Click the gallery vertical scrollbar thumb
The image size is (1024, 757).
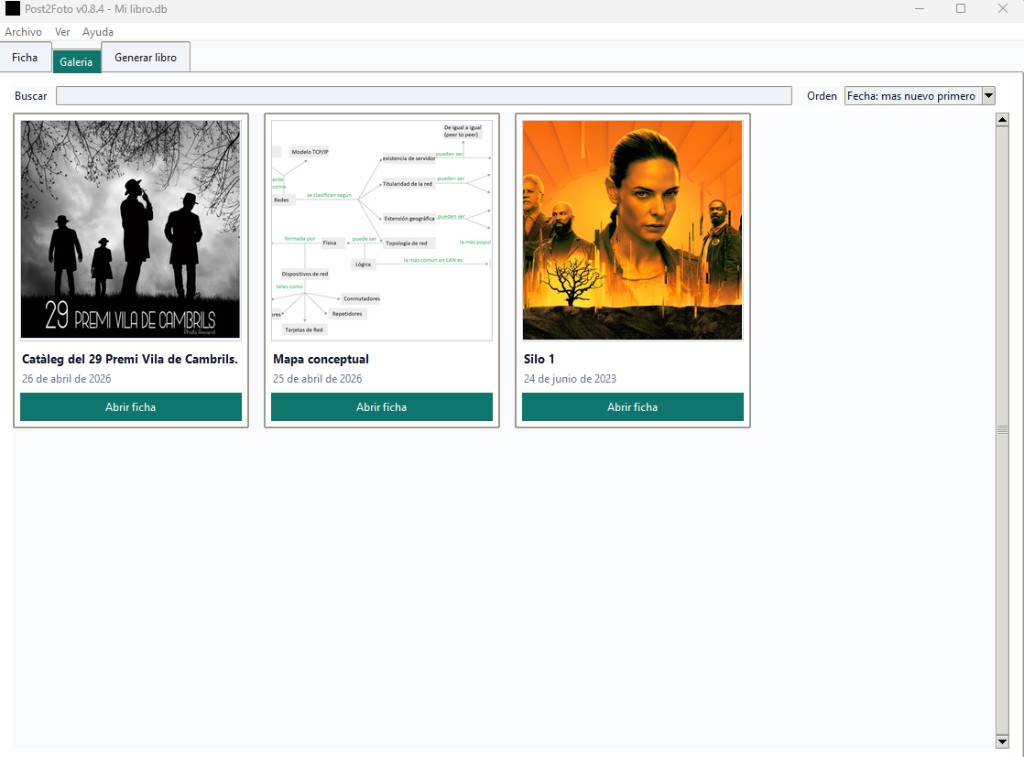click(x=1002, y=430)
